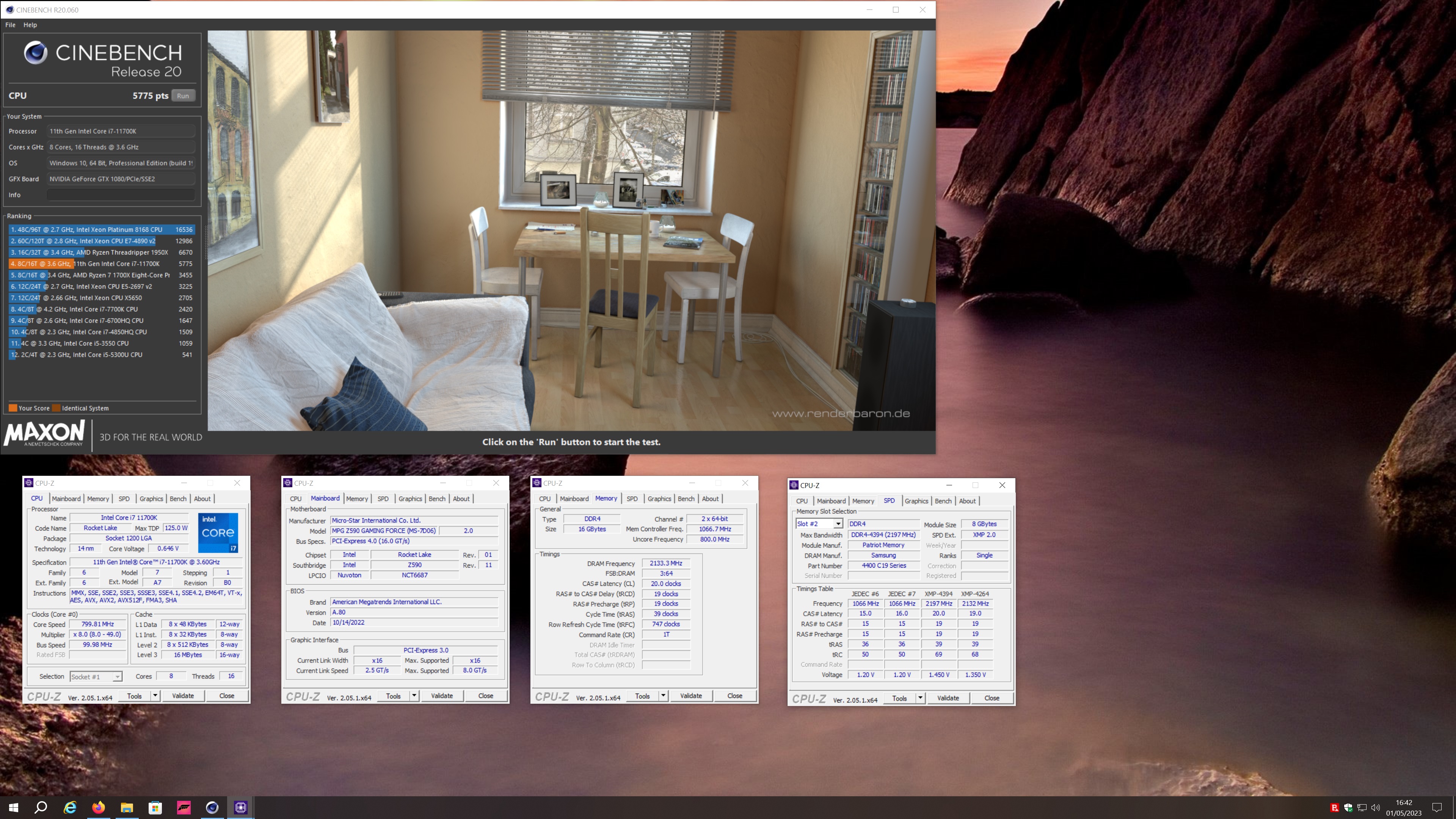The width and height of the screenshot is (1456, 819).
Task: Open SPD tab in Memory CPU-Z window
Action: 632,499
